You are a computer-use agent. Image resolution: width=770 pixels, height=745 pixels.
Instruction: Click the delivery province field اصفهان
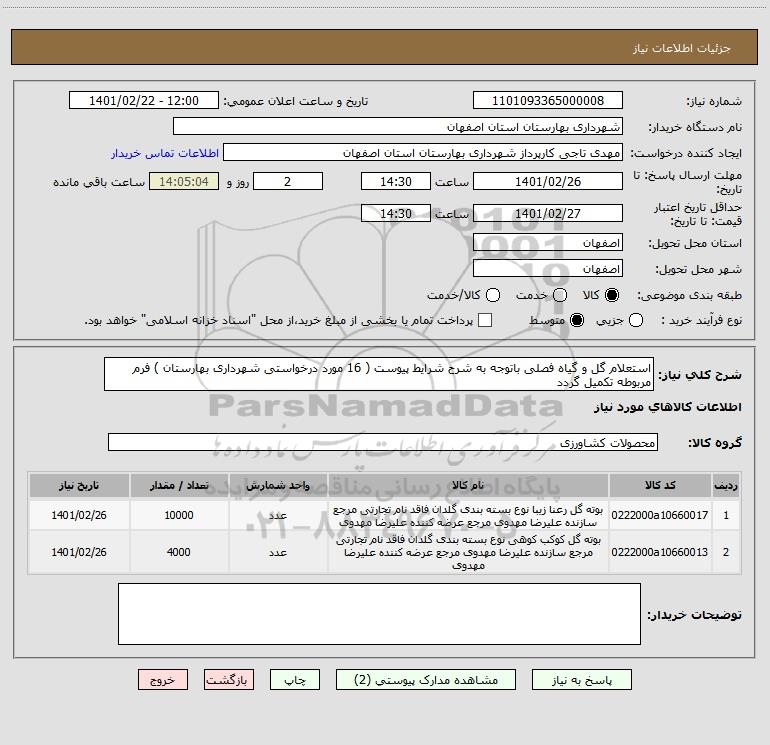click(x=548, y=243)
